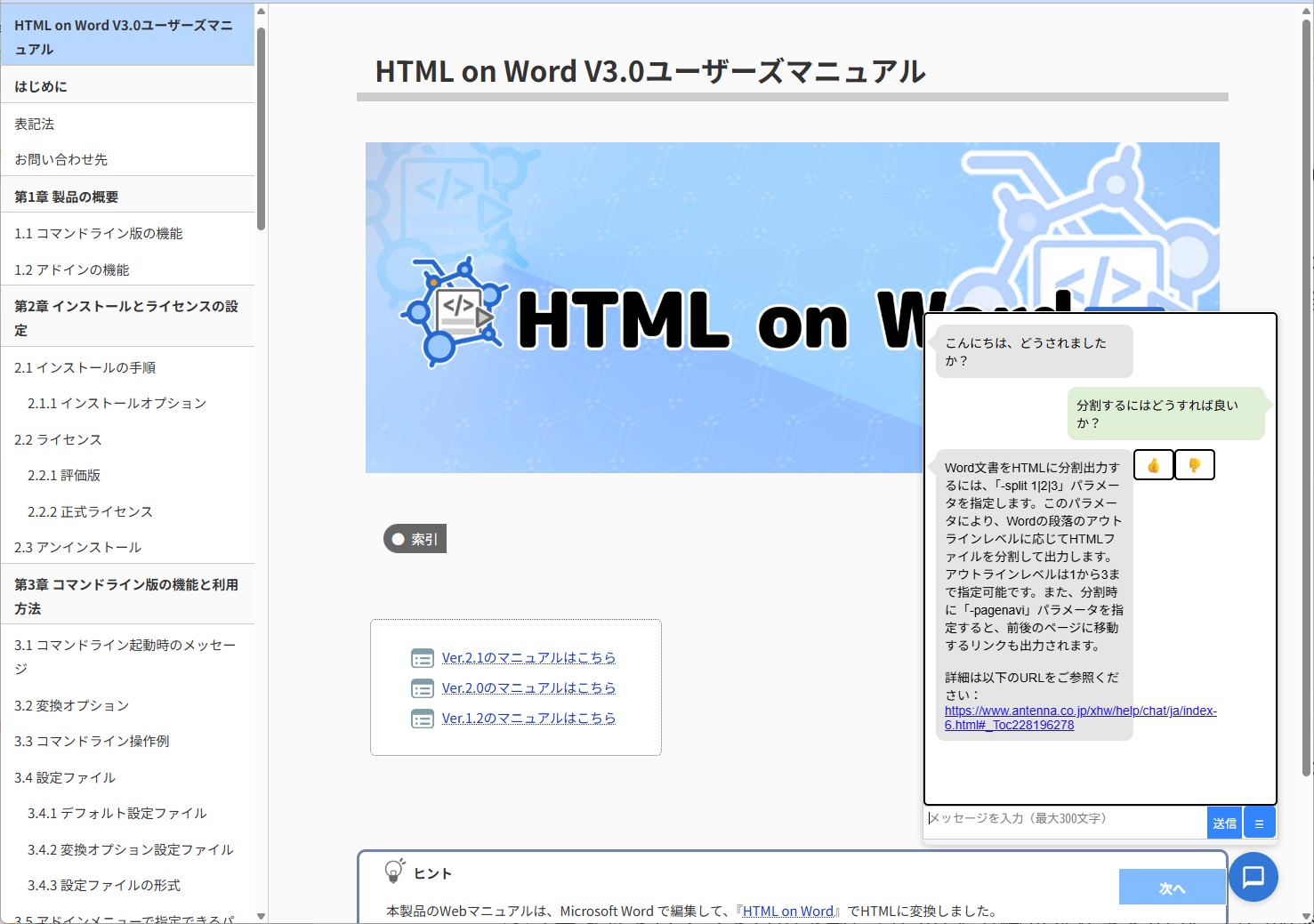Viewport: 1314px width, 924px height.
Task: Click the thumbs up feedback icon
Action: 1154,465
